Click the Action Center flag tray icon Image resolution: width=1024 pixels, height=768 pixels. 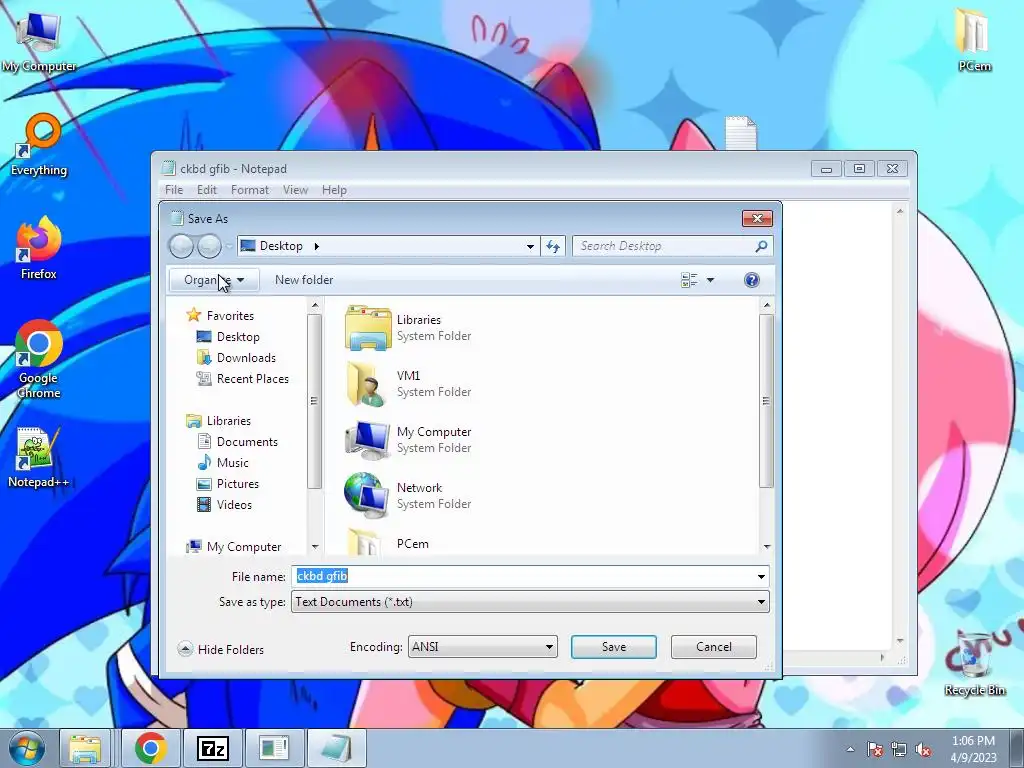click(875, 749)
